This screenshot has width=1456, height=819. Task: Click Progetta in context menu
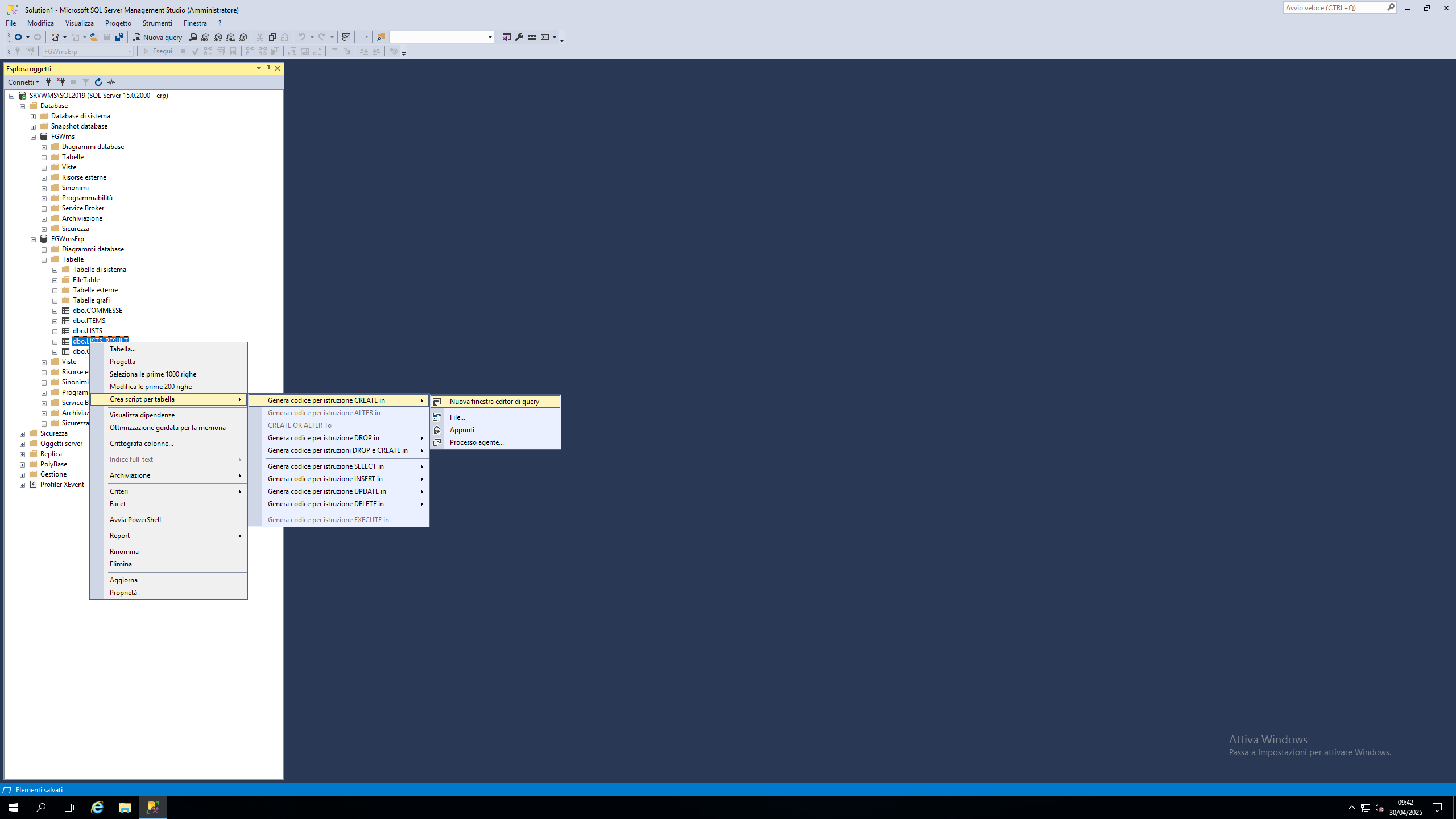click(169, 362)
